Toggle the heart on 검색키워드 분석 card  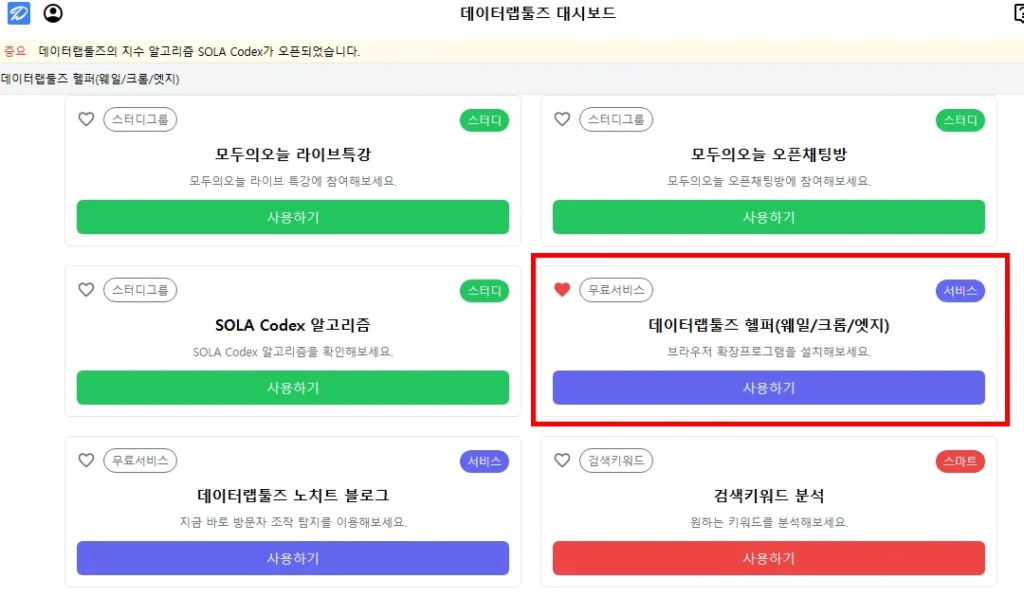562,461
